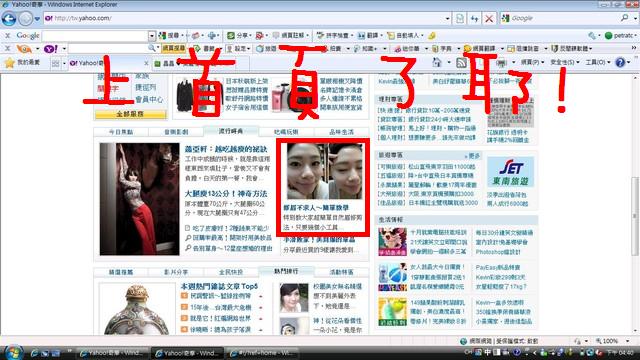Click the Yahoo toolbar search input field

pos(108,49)
